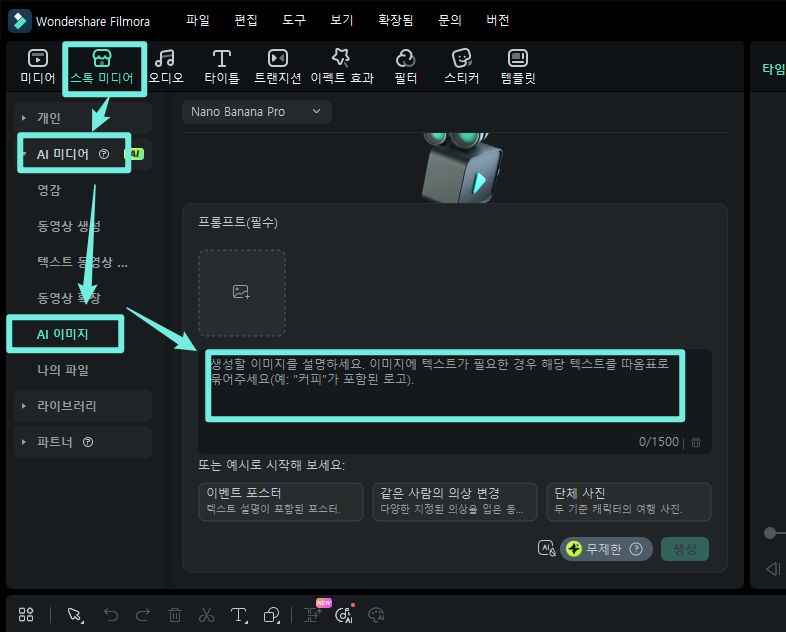Choose the 단체 사진 example prompt

[629, 502]
